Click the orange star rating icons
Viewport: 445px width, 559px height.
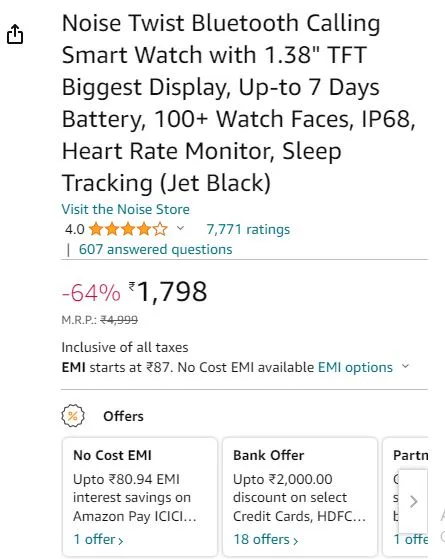click(x=128, y=229)
